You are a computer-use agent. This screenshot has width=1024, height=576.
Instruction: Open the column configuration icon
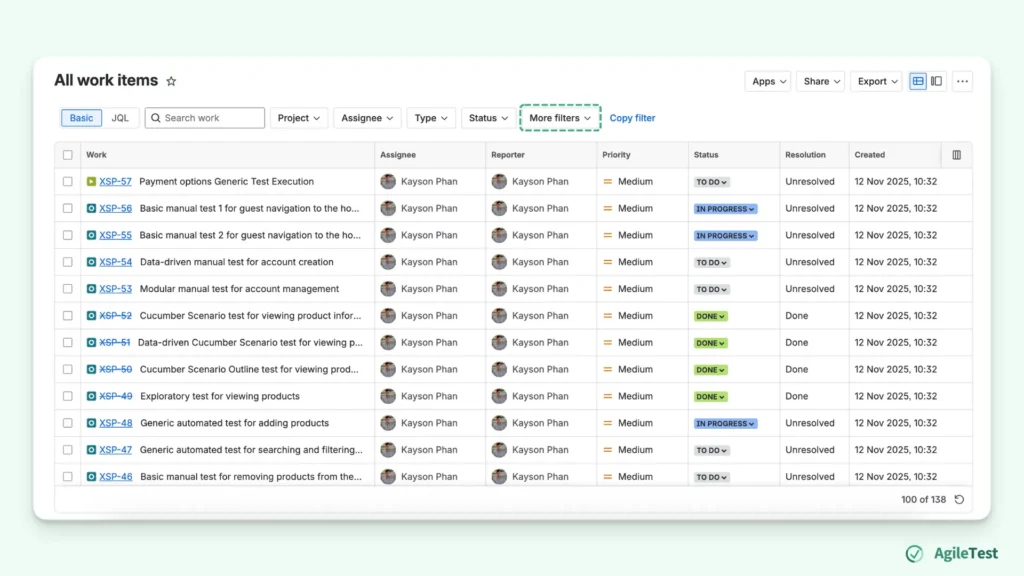coord(956,155)
